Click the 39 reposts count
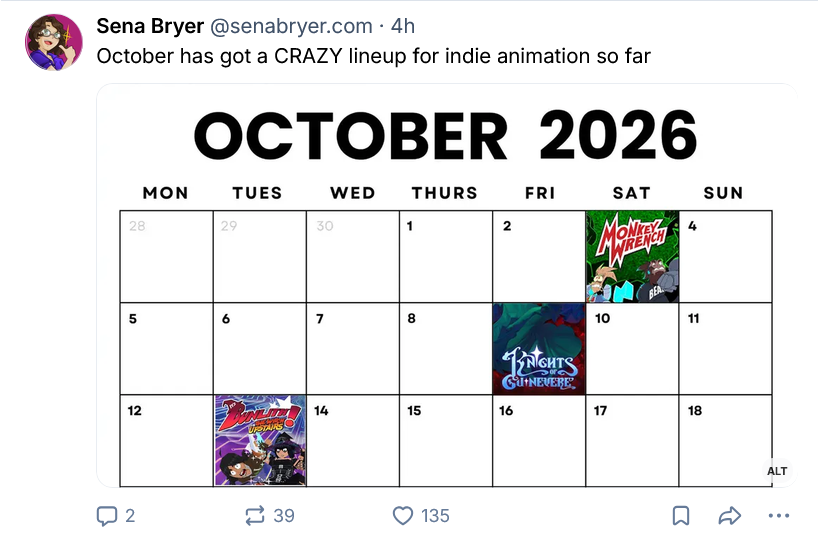 (x=284, y=516)
